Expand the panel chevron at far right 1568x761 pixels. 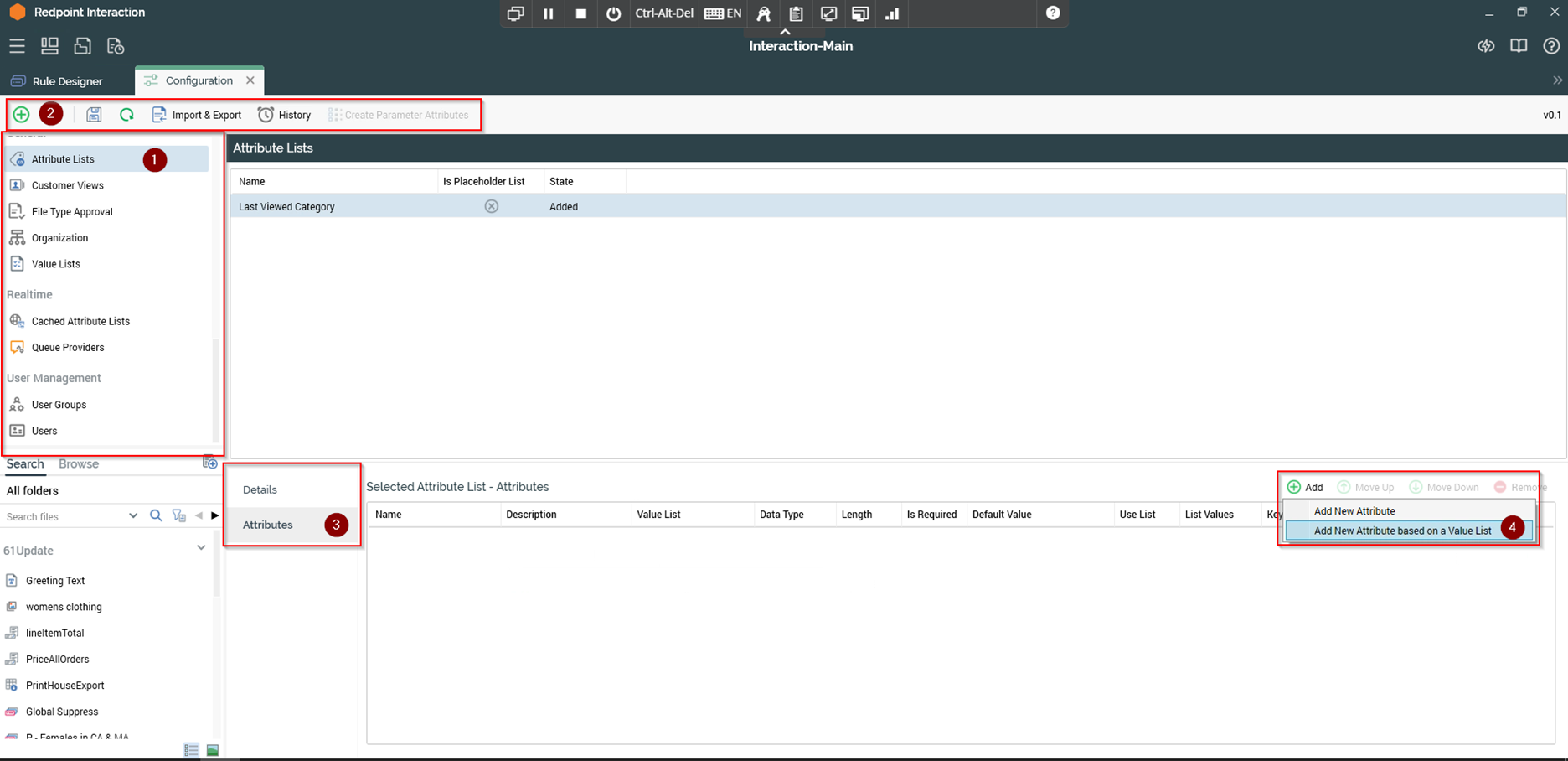click(x=1557, y=80)
